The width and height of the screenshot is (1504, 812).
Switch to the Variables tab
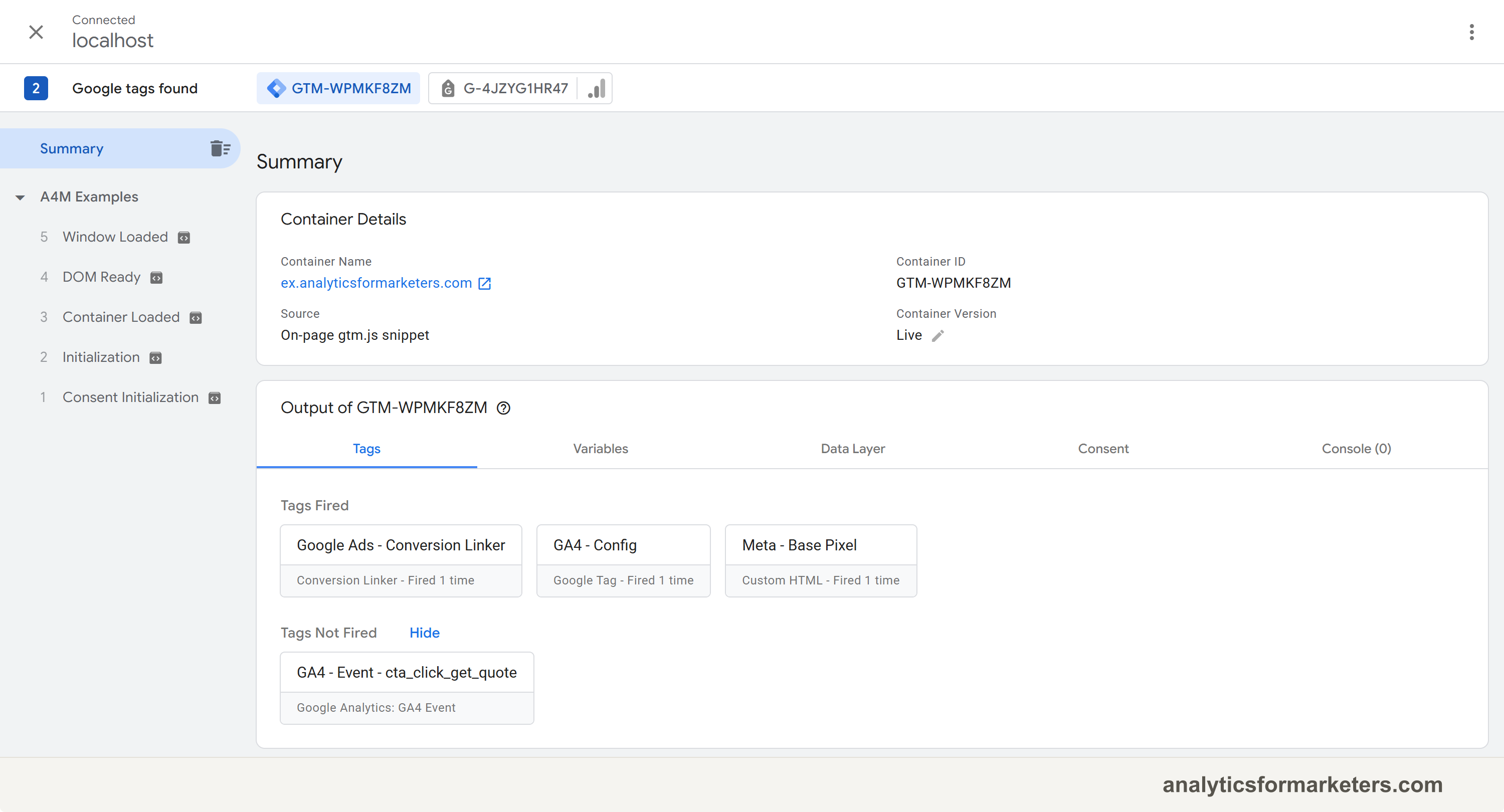point(600,449)
